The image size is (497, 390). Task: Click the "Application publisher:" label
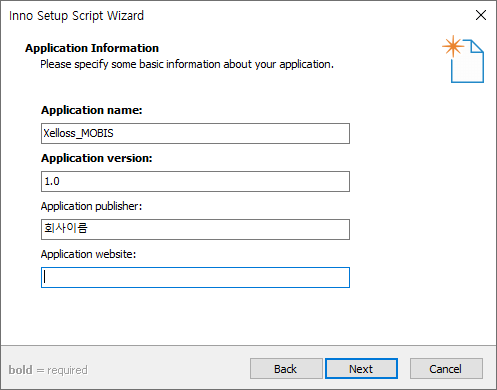pos(91,206)
